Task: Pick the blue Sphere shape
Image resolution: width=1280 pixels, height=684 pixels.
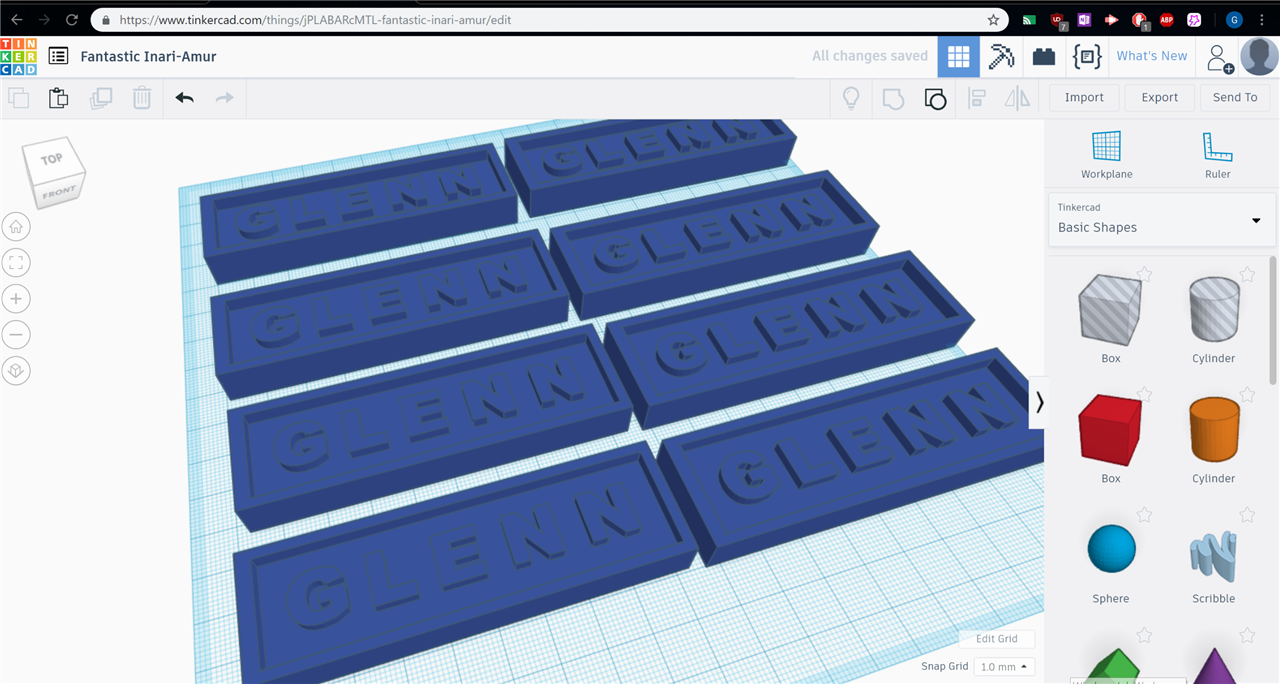Action: coord(1111,549)
